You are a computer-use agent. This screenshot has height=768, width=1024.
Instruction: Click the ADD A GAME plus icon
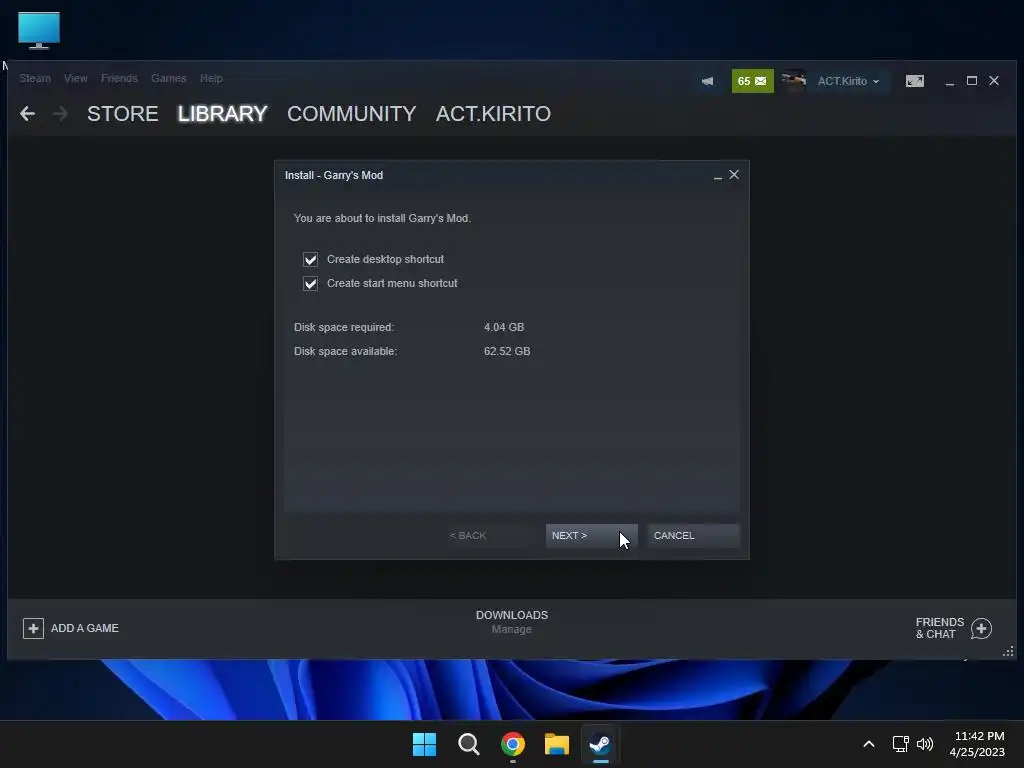click(33, 628)
